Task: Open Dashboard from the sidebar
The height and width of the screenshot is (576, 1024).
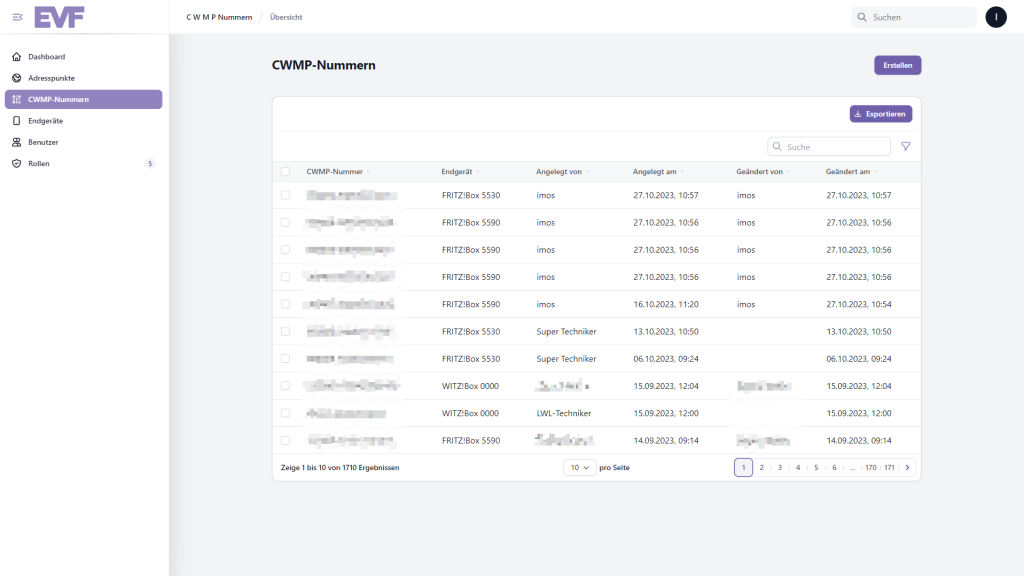Action: point(84,57)
